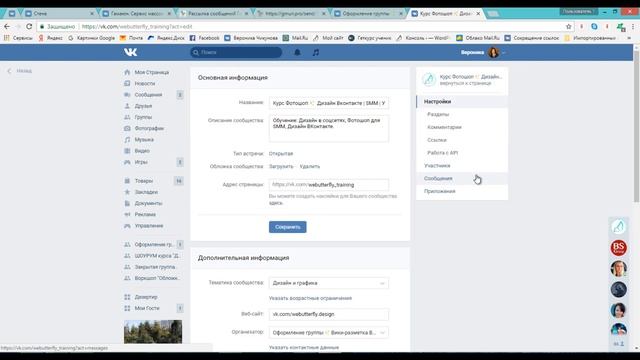Open Дезертир app in the sidebar
This screenshot has width=640, height=360.
click(146, 297)
